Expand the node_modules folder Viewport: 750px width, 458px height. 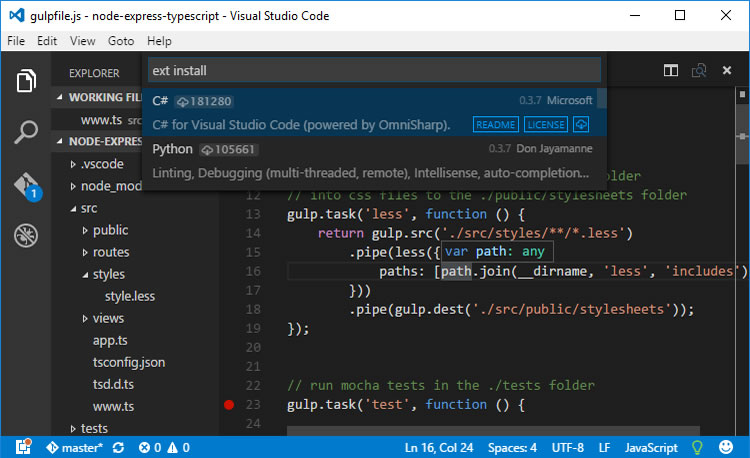[x=73, y=186]
